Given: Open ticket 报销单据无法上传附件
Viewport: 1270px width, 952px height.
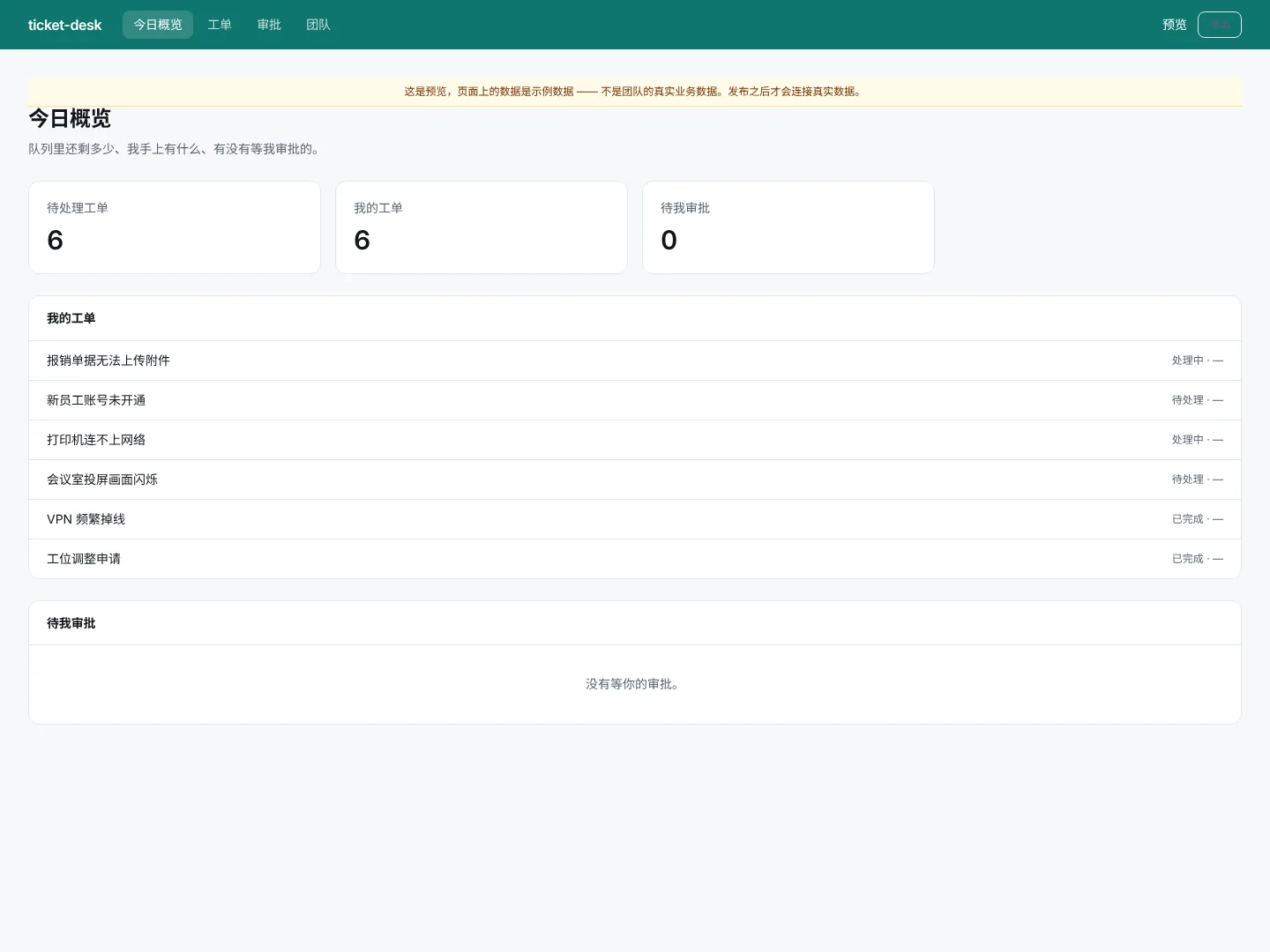Looking at the screenshot, I should [x=635, y=361].
